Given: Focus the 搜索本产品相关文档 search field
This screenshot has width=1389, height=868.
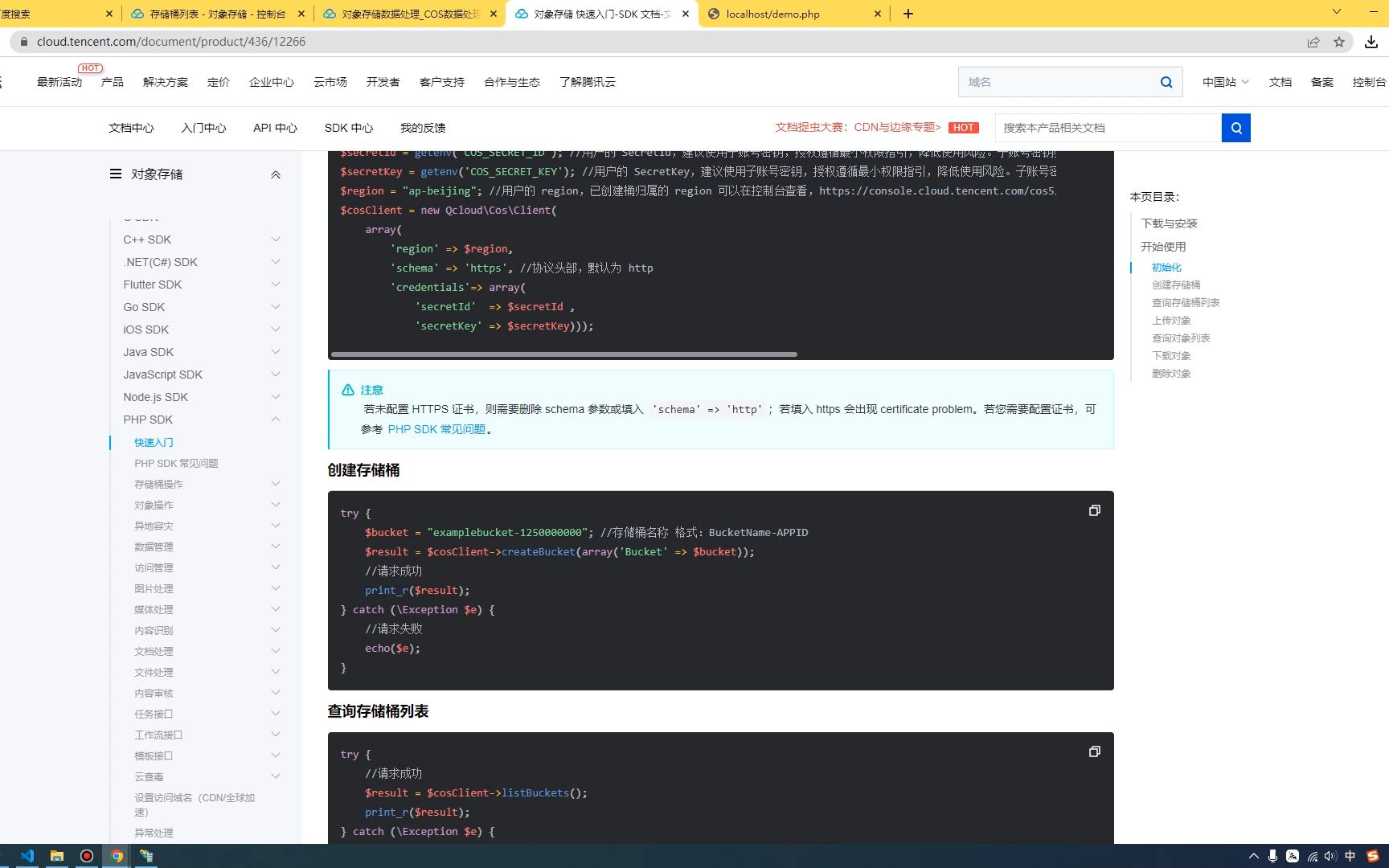Looking at the screenshot, I should (1108, 128).
